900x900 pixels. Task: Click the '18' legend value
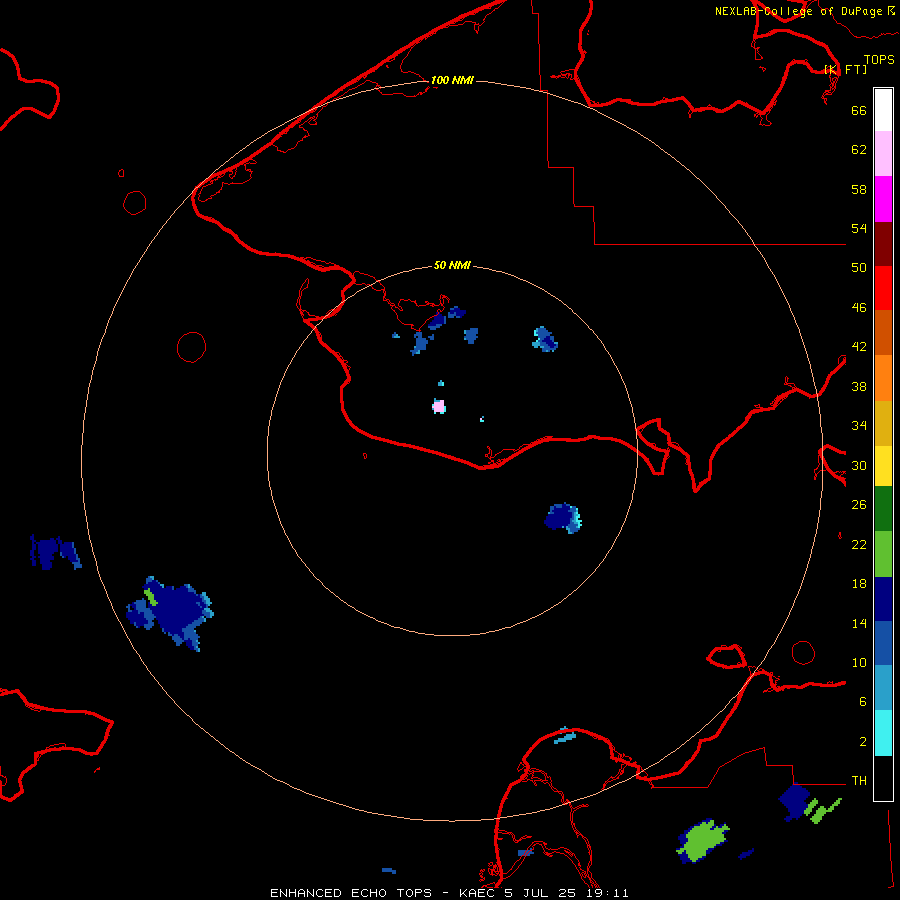coord(859,584)
